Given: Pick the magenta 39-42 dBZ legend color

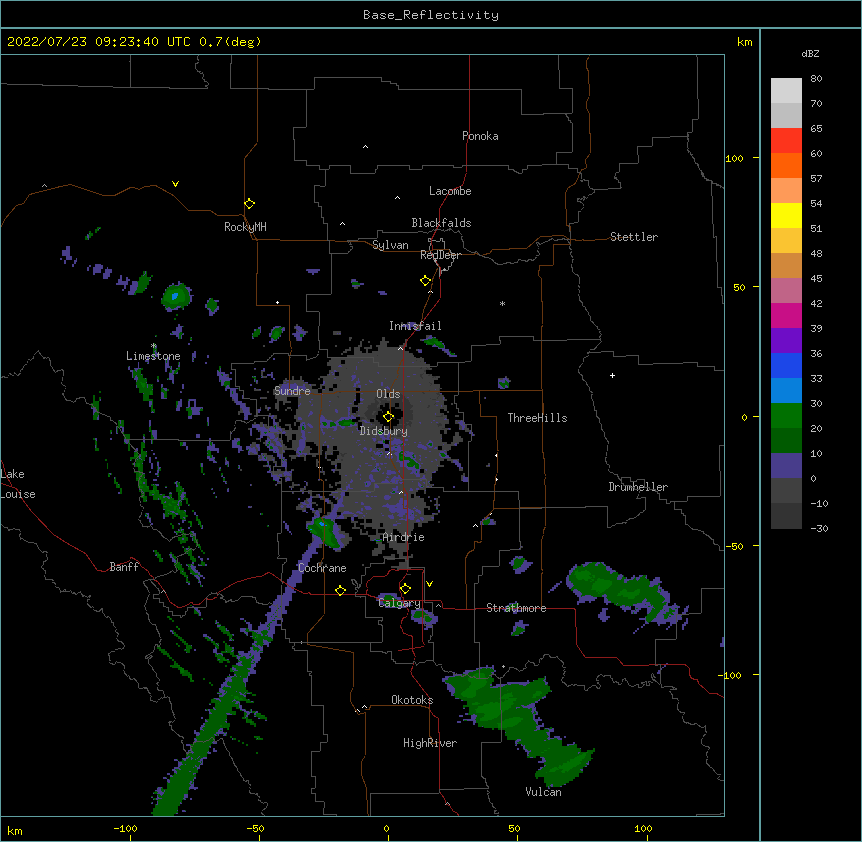Looking at the screenshot, I should tap(786, 315).
